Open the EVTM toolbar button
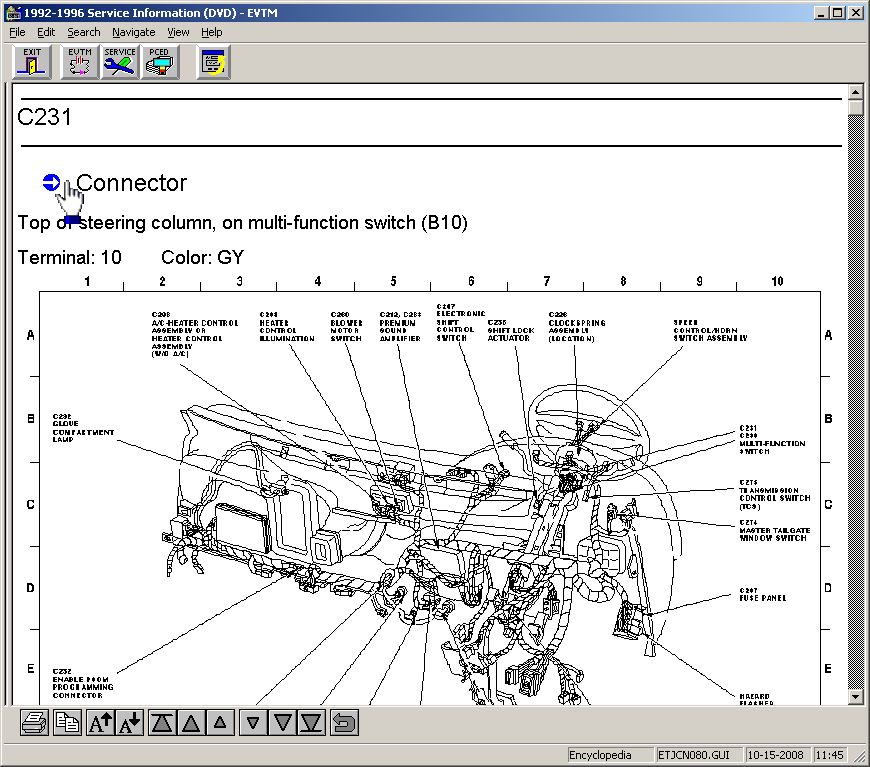This screenshot has height=767, width=870. point(80,62)
